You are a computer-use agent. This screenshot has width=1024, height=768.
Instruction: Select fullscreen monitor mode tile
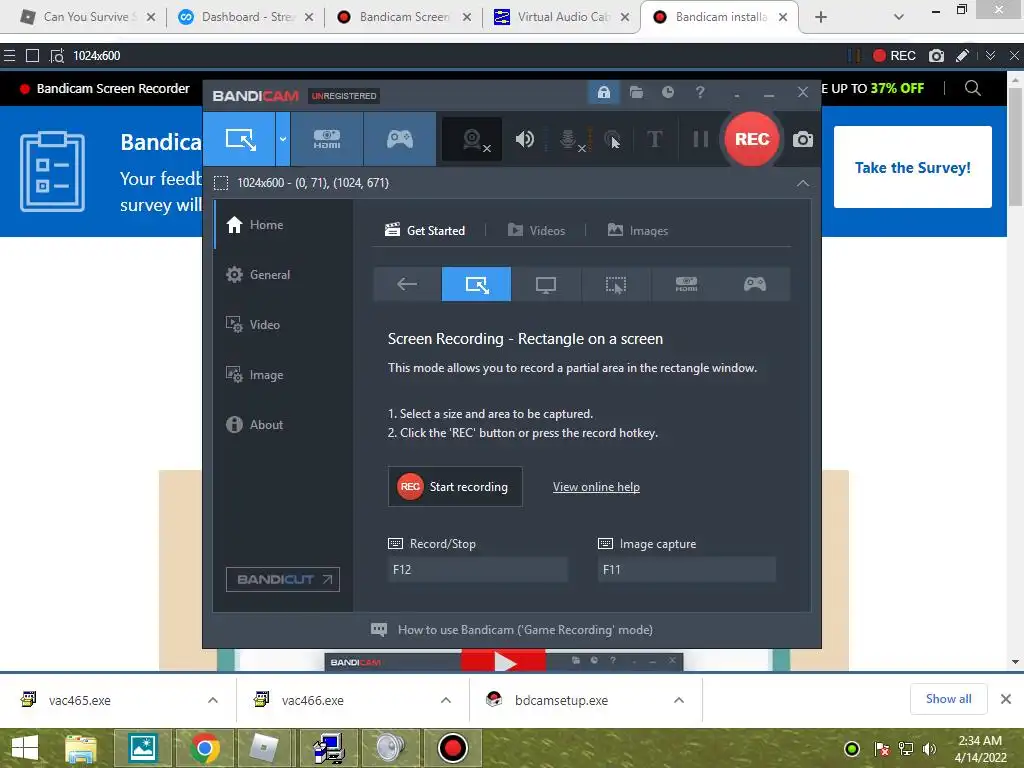(546, 284)
